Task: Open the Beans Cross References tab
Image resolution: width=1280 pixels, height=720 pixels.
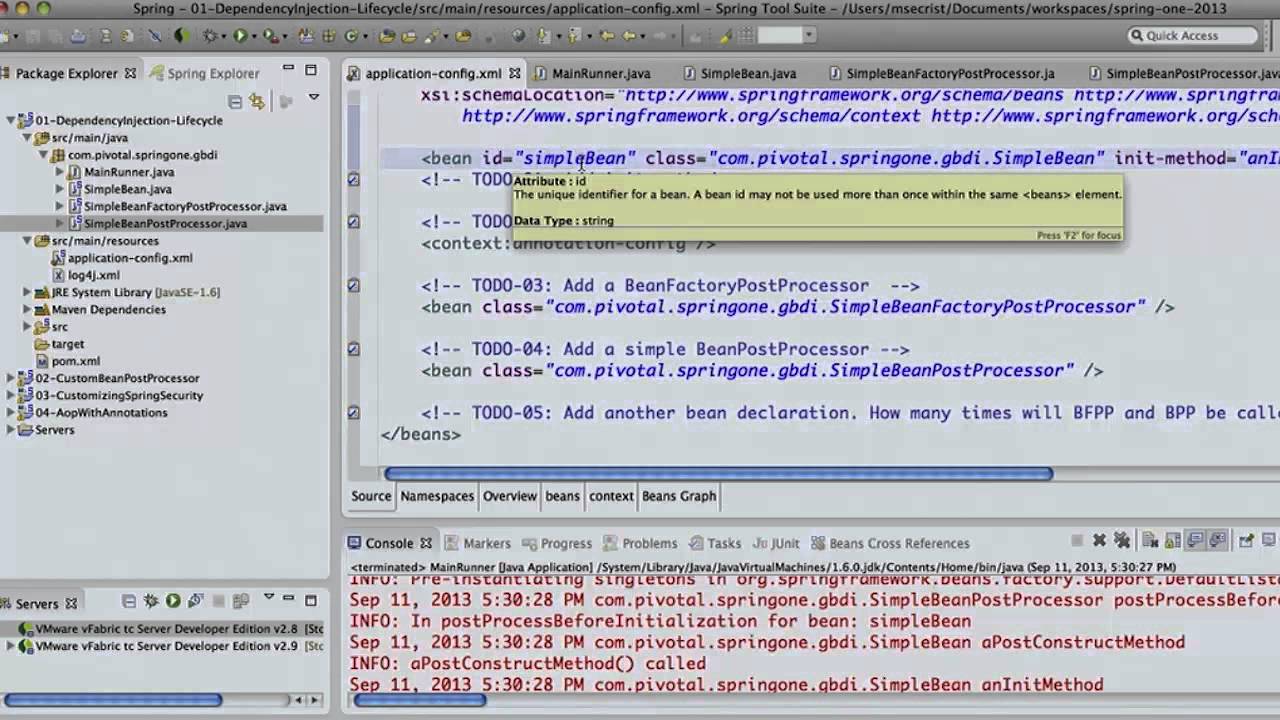Action: (x=890, y=543)
